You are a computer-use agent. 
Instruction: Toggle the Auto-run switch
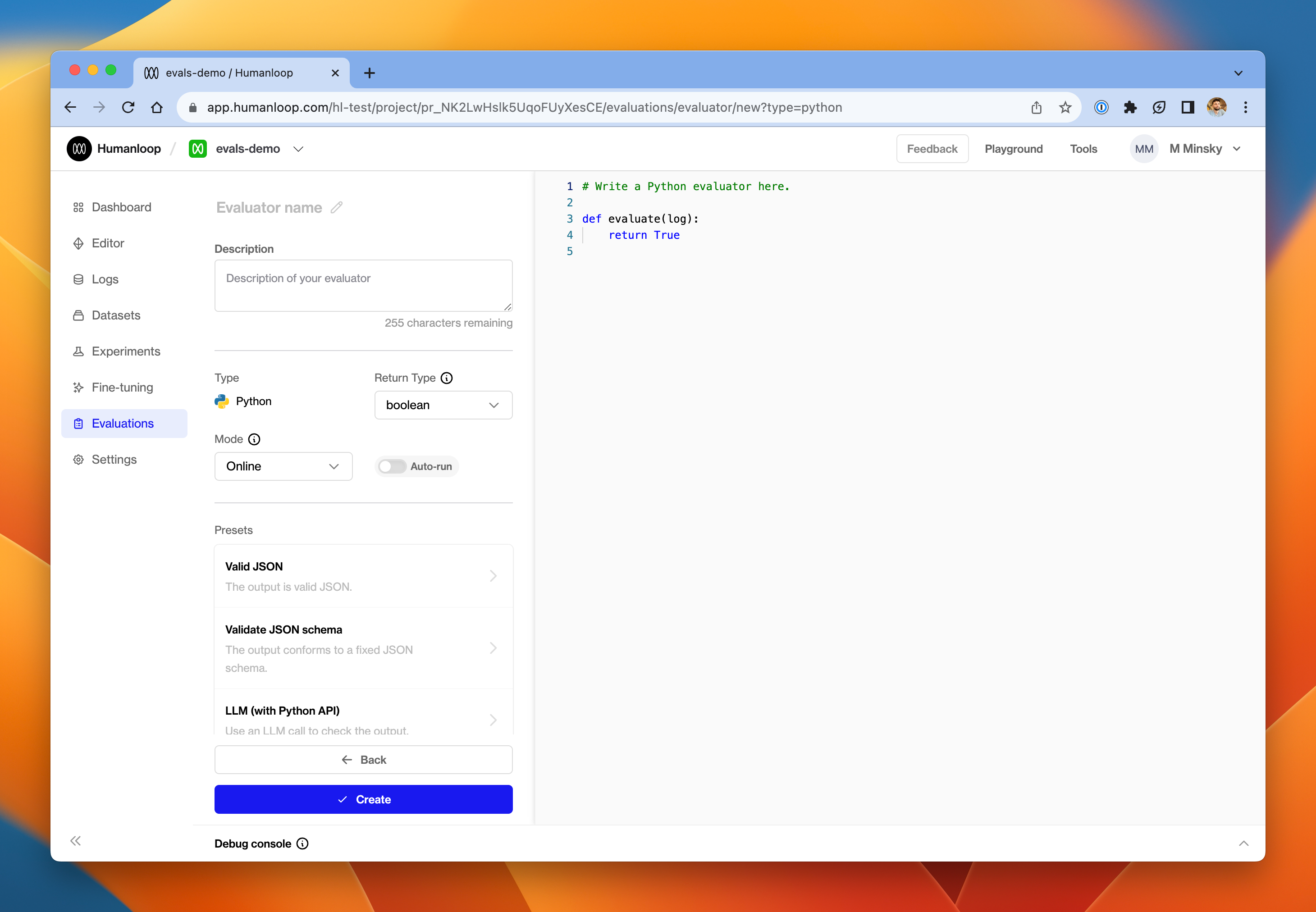click(392, 466)
